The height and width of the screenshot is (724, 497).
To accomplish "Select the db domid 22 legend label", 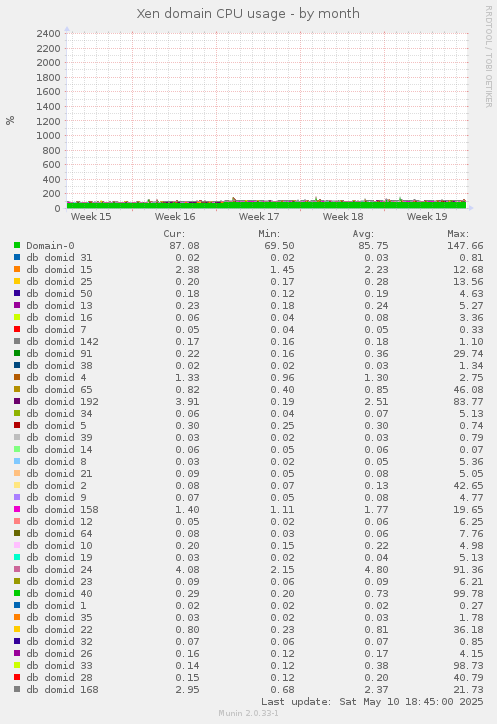I will [59, 630].
